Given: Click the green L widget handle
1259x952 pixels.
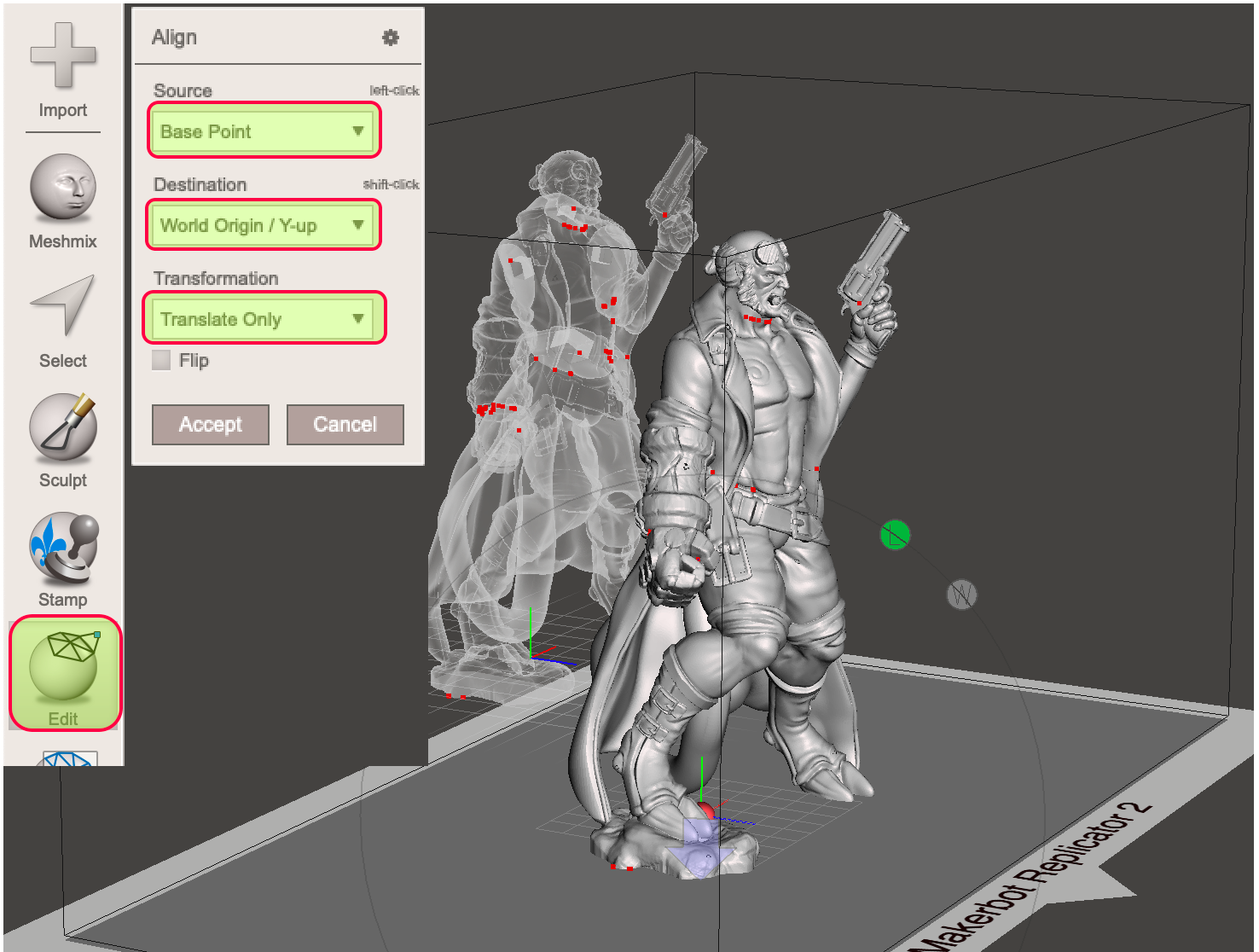Looking at the screenshot, I should click(895, 536).
